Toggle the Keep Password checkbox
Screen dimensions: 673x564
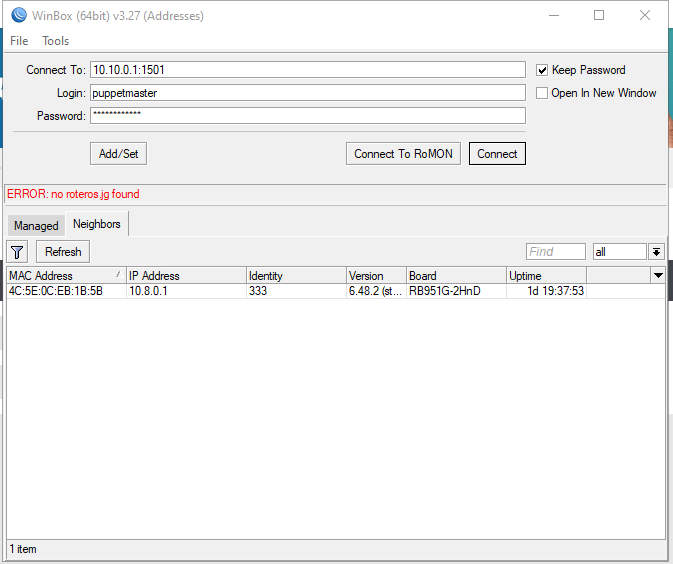[542, 70]
